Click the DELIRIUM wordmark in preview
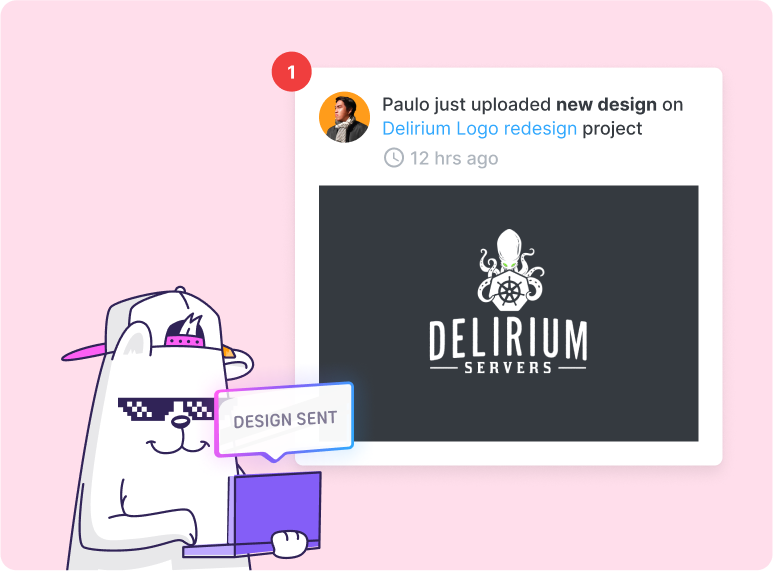Image resolution: width=773 pixels, height=571 pixels. pyautogui.click(x=508, y=339)
